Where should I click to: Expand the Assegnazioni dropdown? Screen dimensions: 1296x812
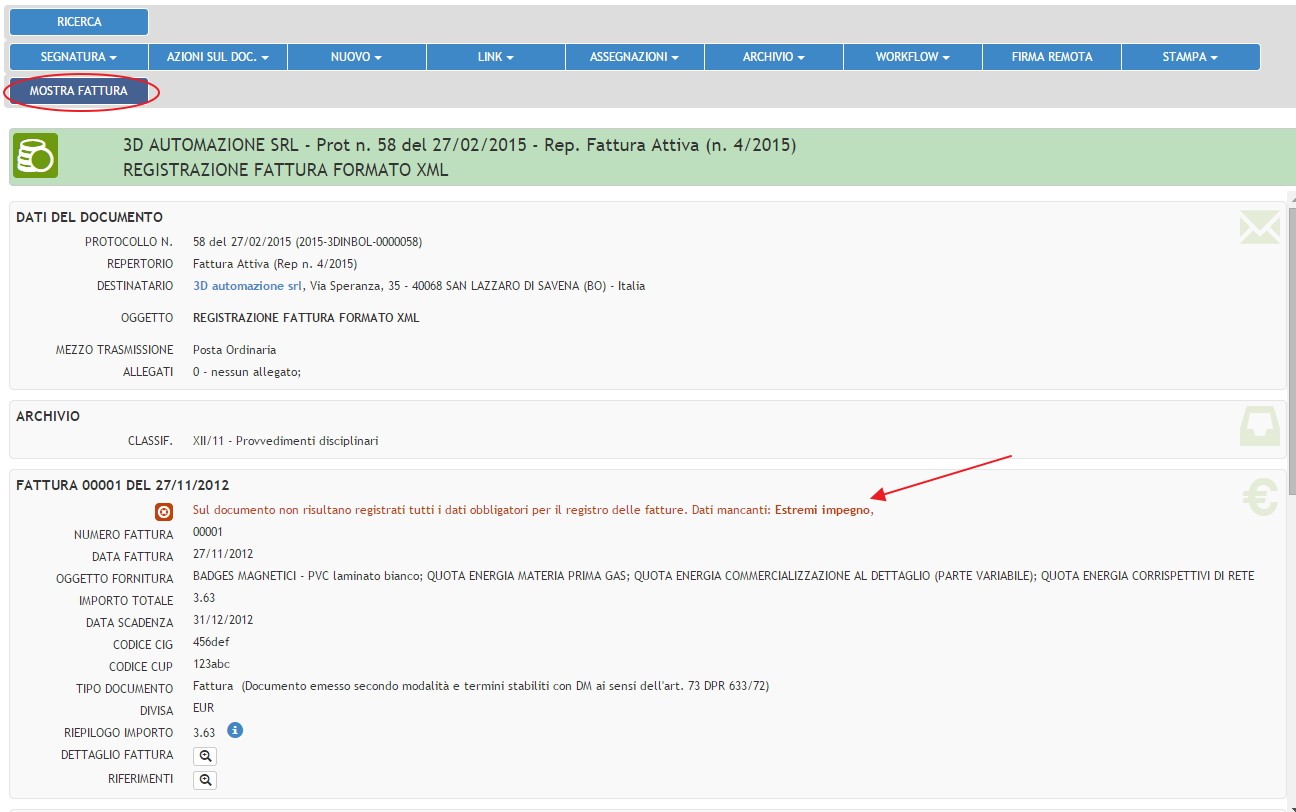click(635, 57)
